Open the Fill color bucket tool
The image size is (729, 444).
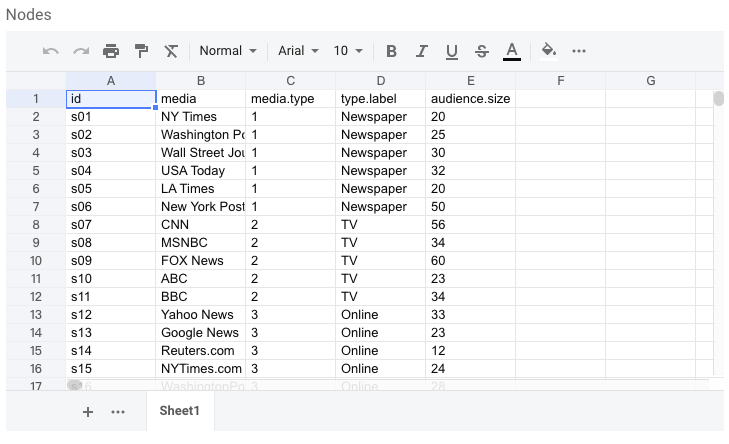(x=548, y=51)
